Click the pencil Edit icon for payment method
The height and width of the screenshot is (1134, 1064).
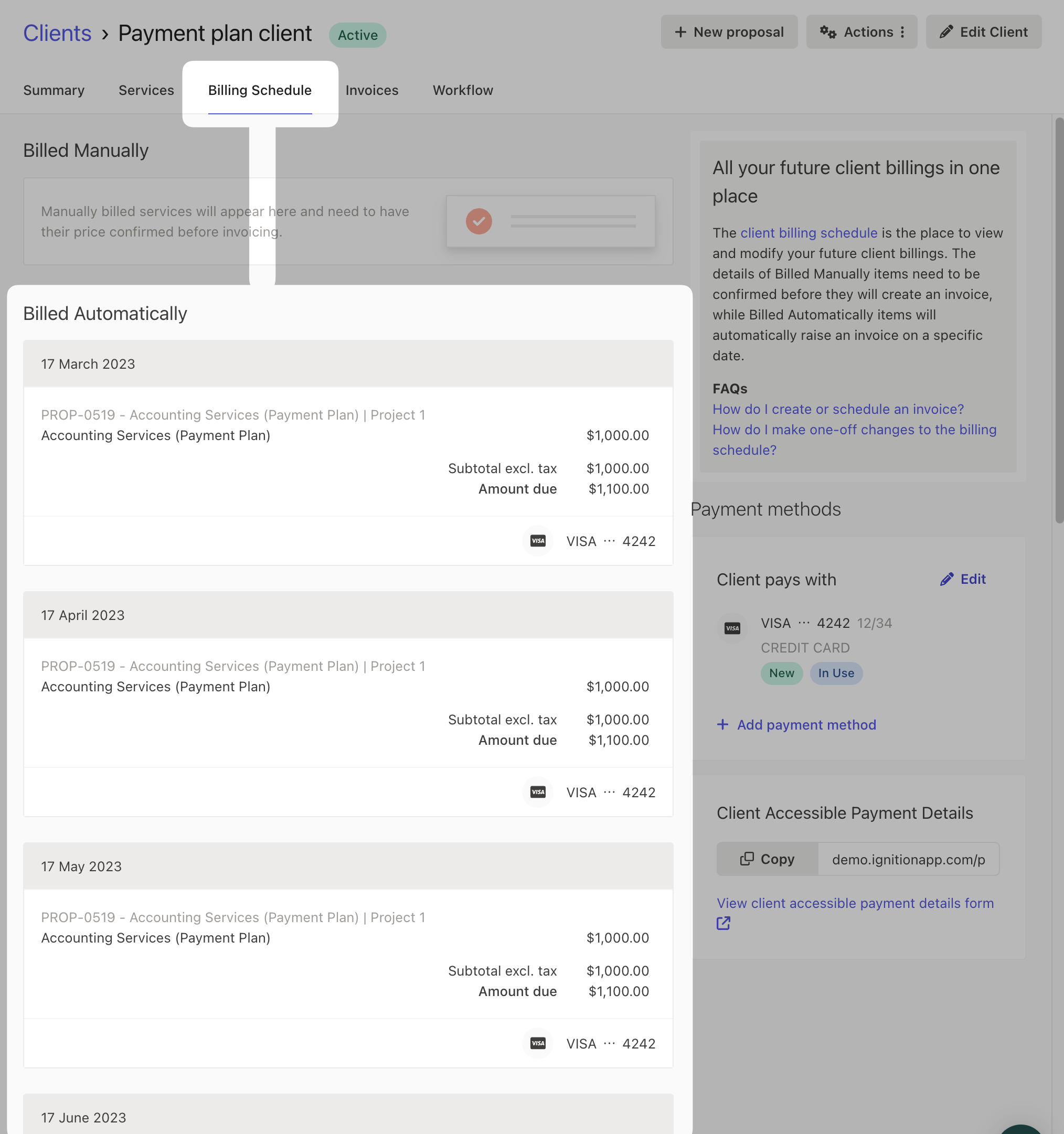[946, 579]
